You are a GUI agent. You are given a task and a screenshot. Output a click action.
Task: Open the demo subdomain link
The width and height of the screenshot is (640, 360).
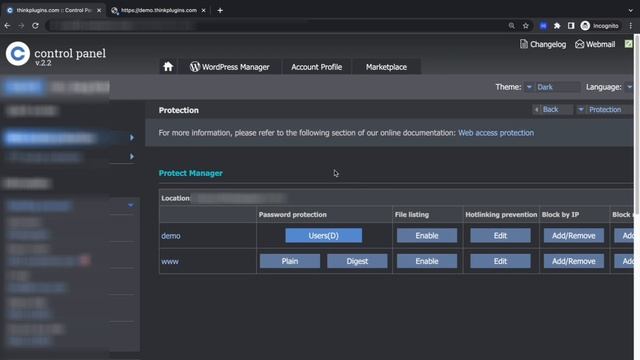coord(171,236)
